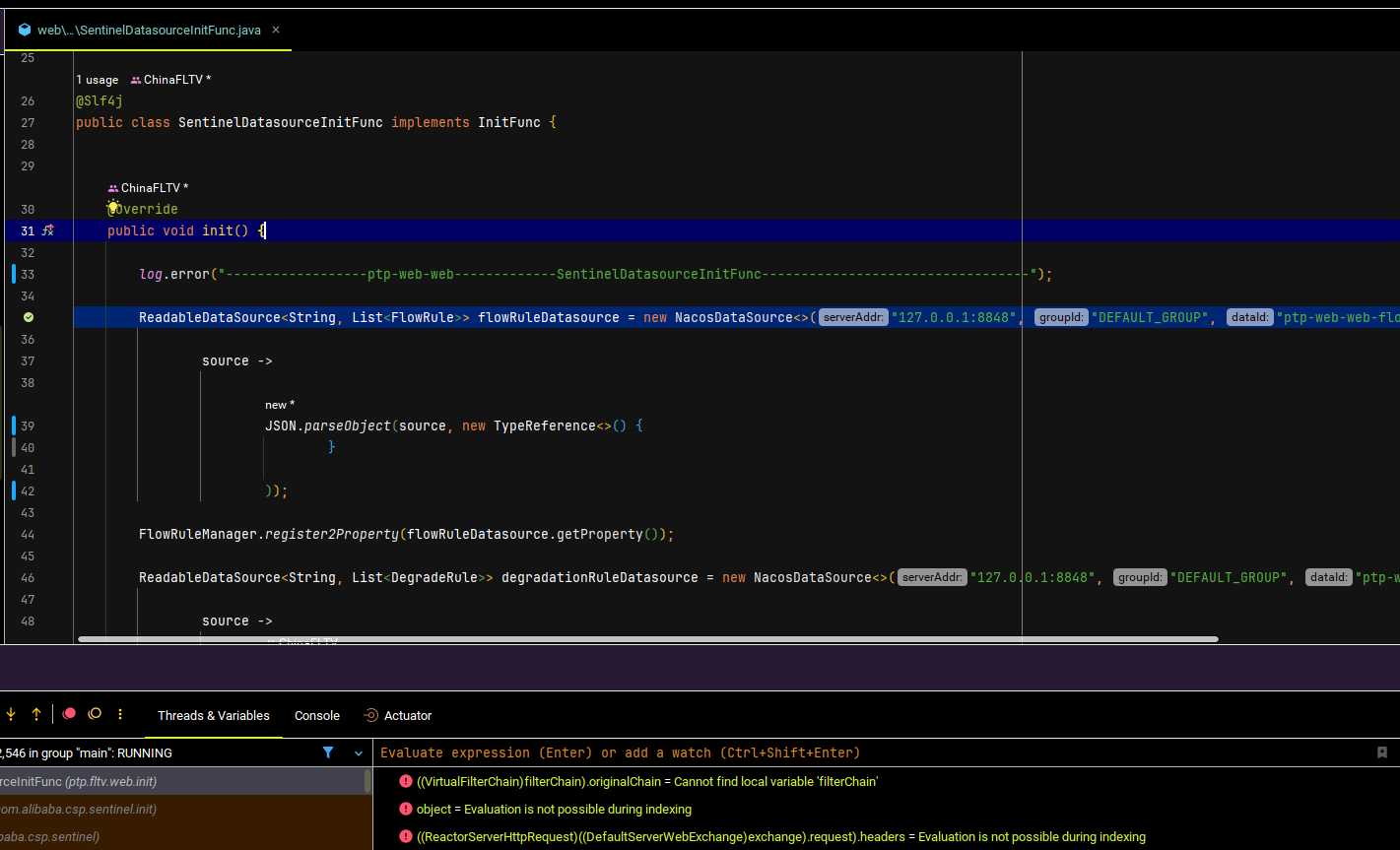
Task: Click ChinaFLTV author hint above @Override
Action: [148, 187]
